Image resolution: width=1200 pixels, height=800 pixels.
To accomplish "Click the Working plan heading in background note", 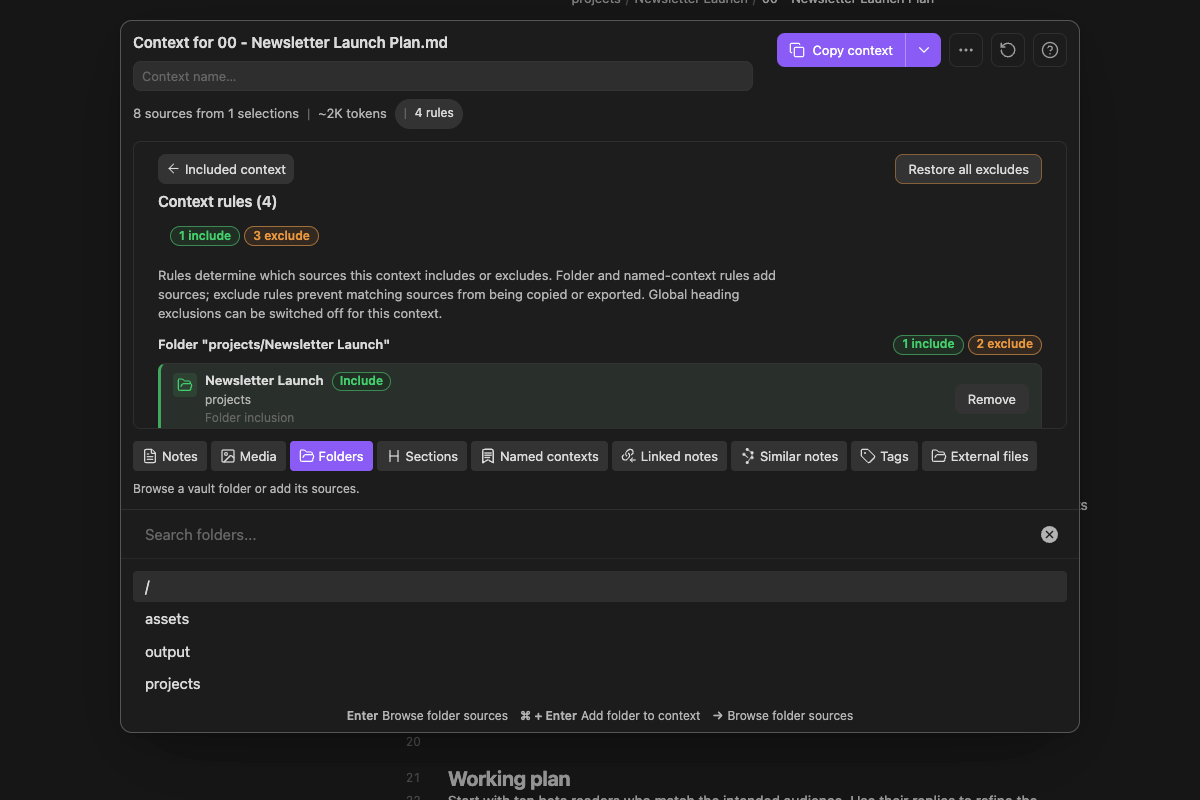I will coord(509,779).
